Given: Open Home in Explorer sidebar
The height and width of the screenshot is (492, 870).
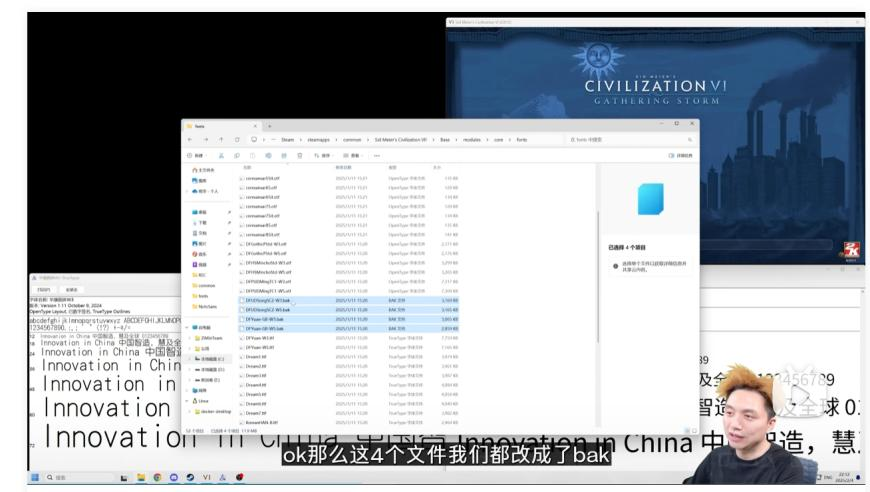Looking at the screenshot, I should click(x=203, y=170).
